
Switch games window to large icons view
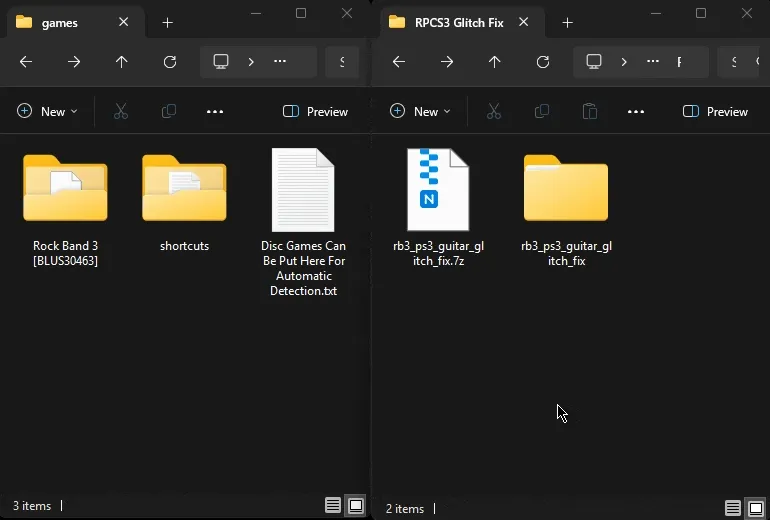[356, 505]
